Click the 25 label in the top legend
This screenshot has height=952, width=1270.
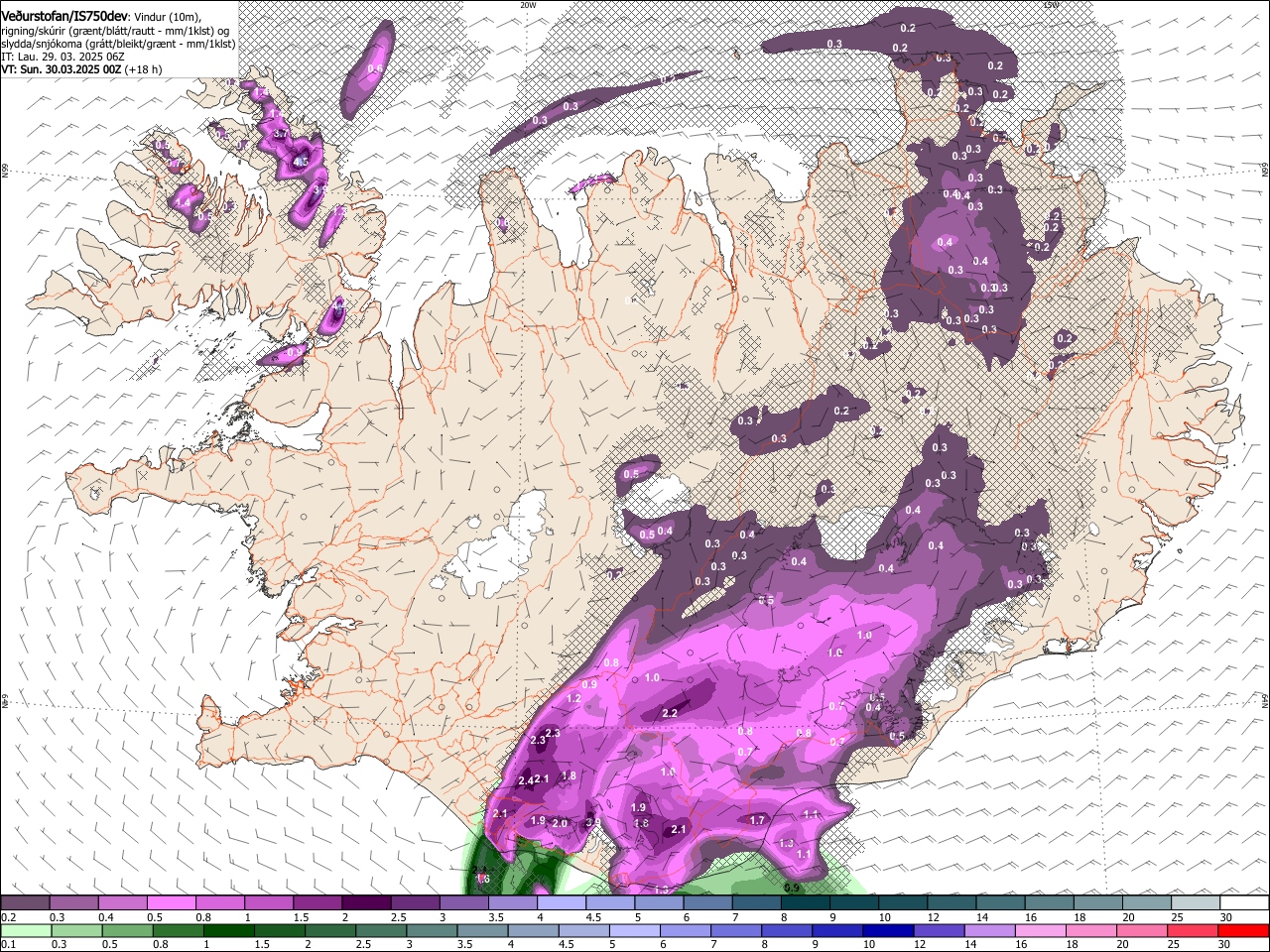click(x=1177, y=917)
